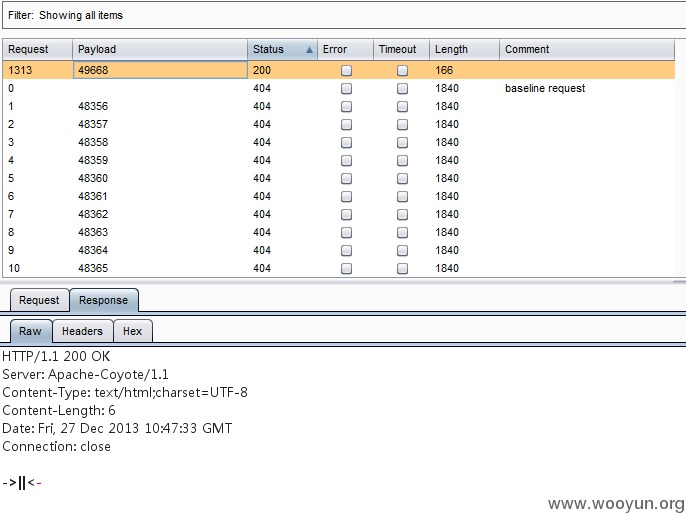The image size is (686, 513).
Task: Switch to the Headers view tab
Action: pyautogui.click(x=82, y=331)
